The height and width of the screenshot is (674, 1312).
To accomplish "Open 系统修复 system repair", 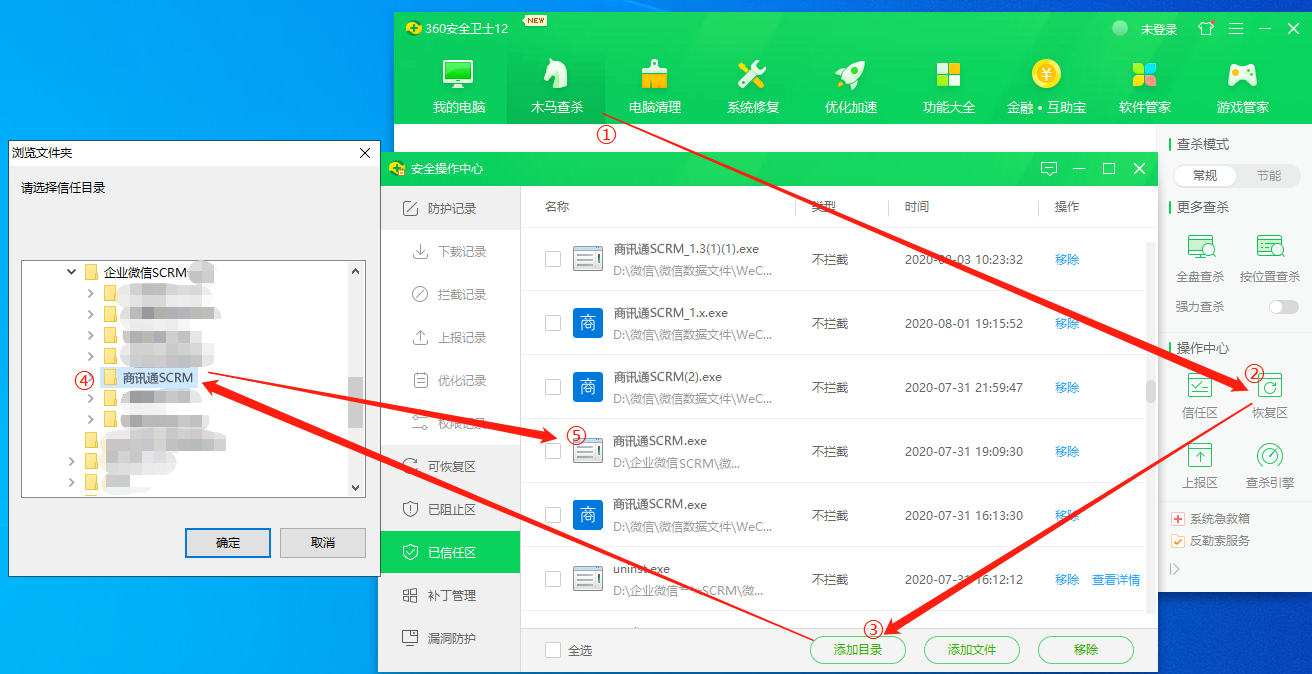I will click(x=752, y=87).
